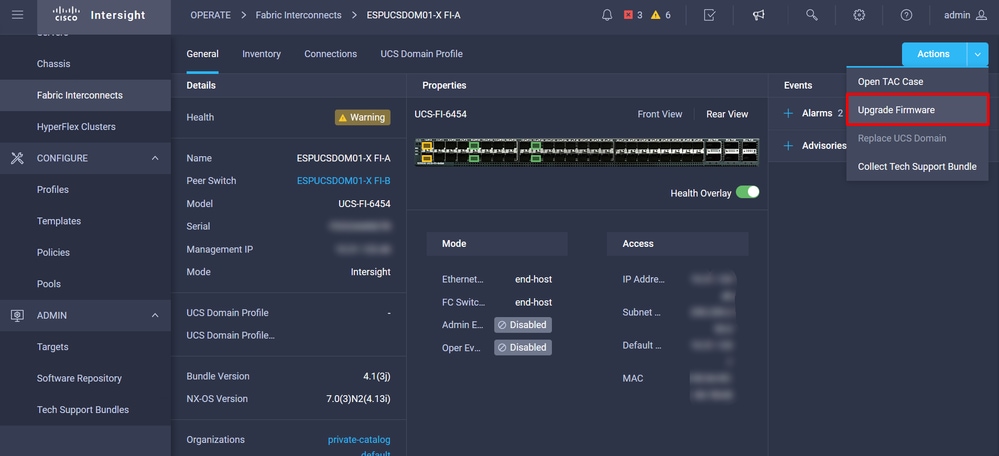Viewport: 999px width, 456px height.
Task: Open Software Repository in the sidebar
Action: (85, 378)
